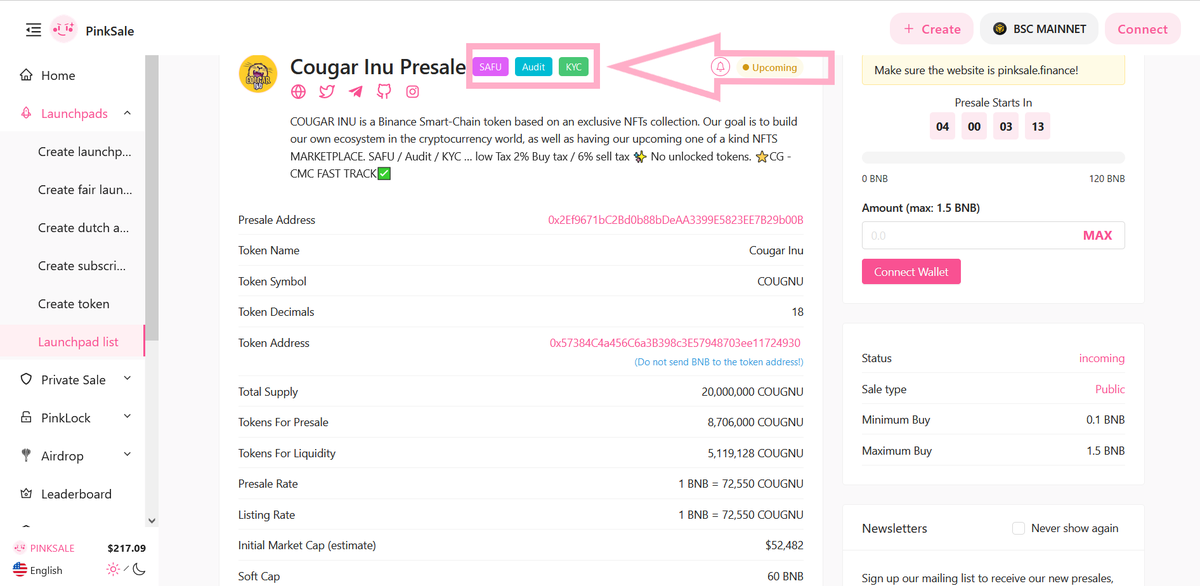Click the 1.5 BNB maximum buy value

pyautogui.click(x=1105, y=451)
